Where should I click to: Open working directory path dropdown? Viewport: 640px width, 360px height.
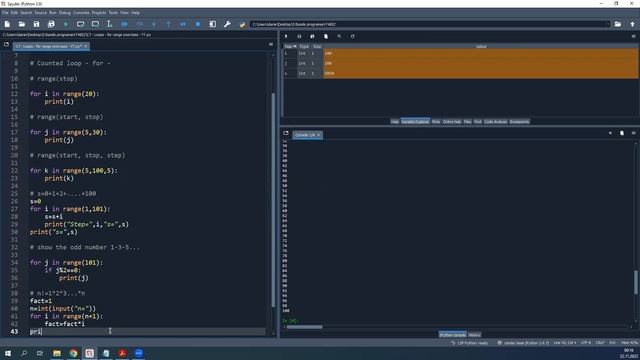pyautogui.click(x=608, y=24)
